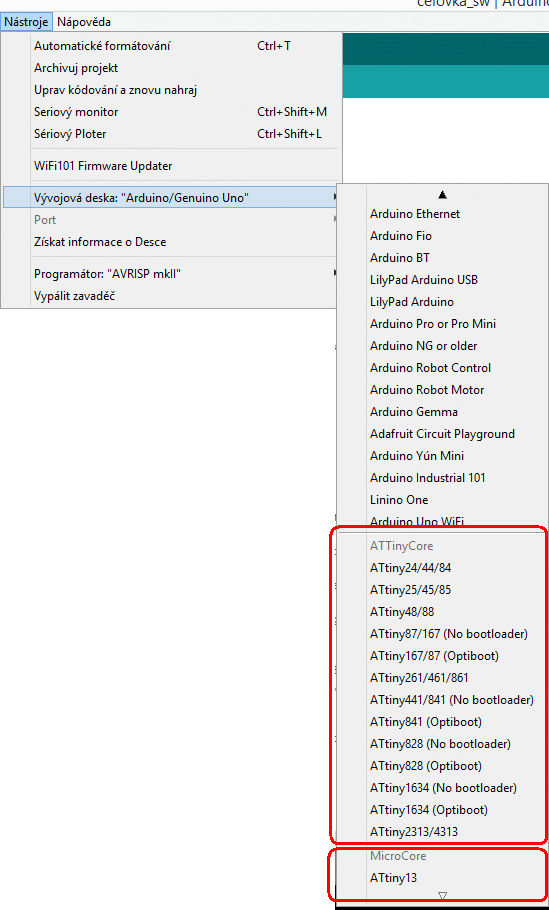This screenshot has width=549, height=910.
Task: Open the Nápověda menu
Action: click(x=84, y=22)
